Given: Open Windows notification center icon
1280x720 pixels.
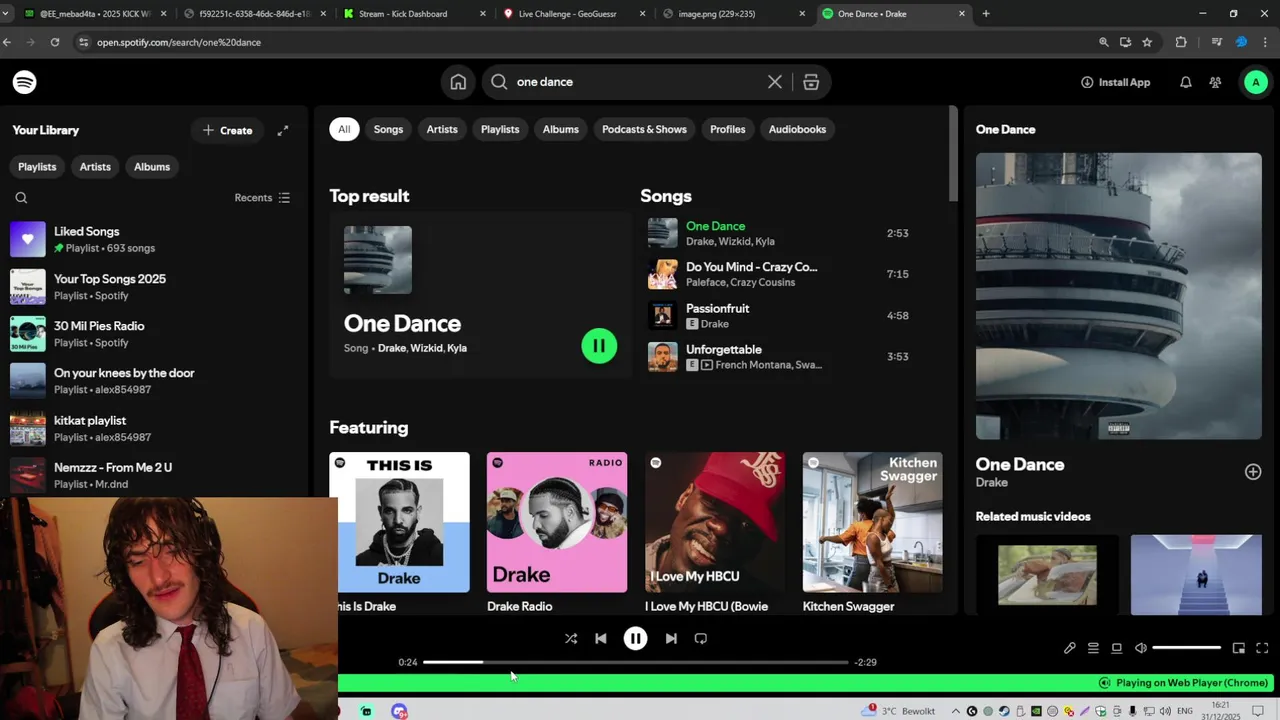Looking at the screenshot, I should pyautogui.click(x=1258, y=711).
